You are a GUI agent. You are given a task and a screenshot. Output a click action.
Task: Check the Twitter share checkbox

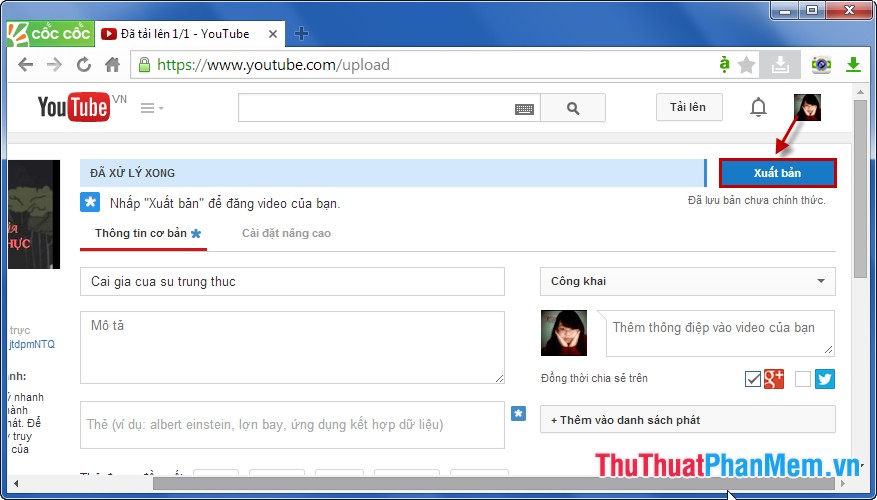[803, 379]
